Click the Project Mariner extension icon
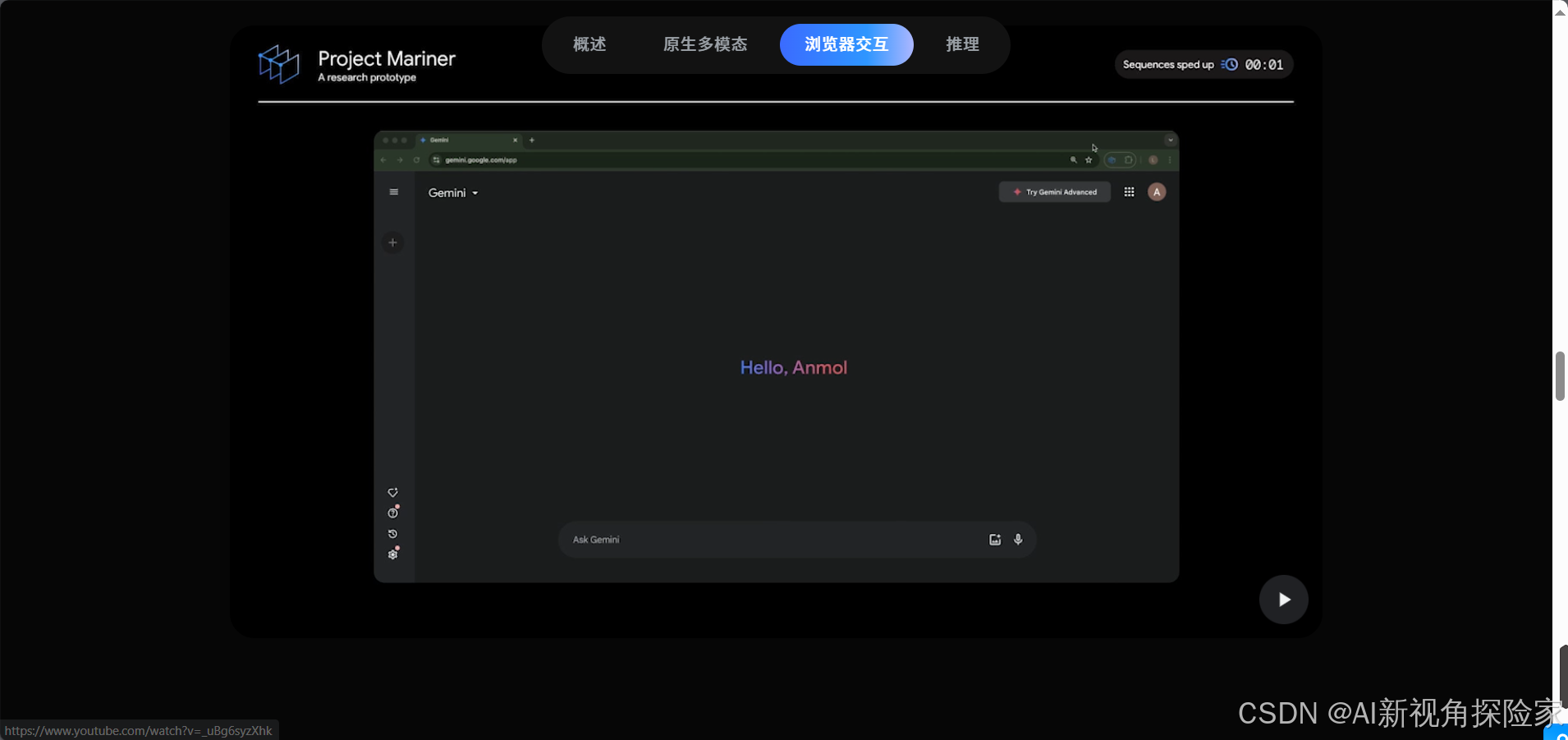 click(1112, 160)
